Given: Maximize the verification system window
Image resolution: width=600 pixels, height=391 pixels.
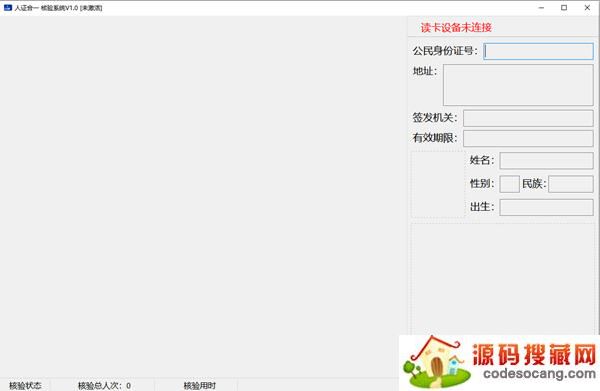Looking at the screenshot, I should tap(564, 8).
